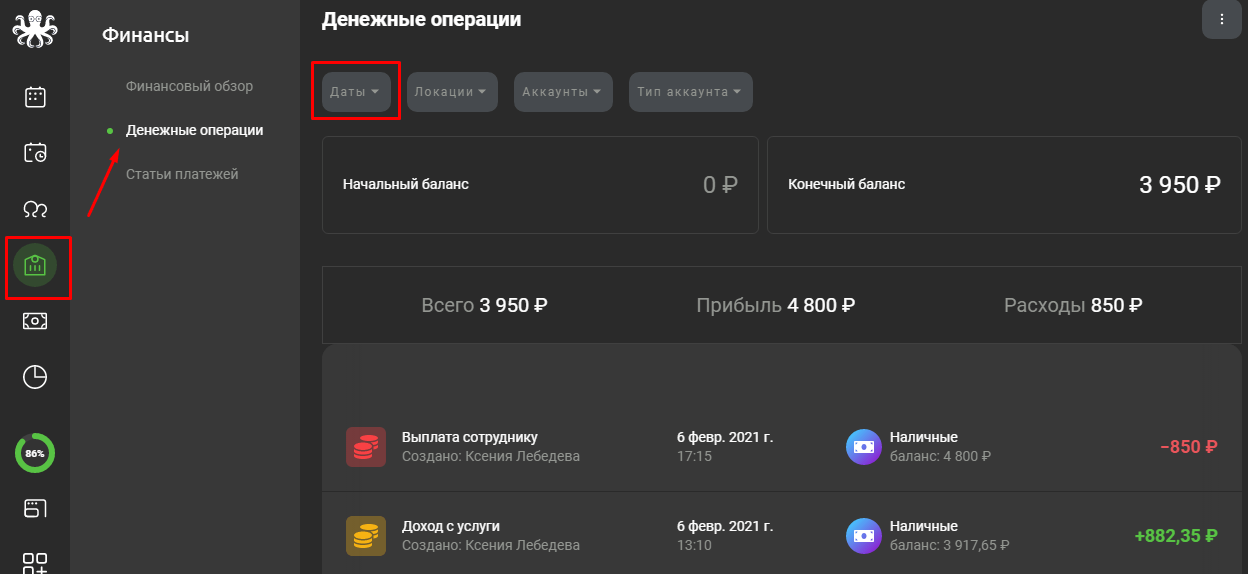The width and height of the screenshot is (1248, 574).
Task: Open the Доход с услуги operation
Action: [x=781, y=535]
